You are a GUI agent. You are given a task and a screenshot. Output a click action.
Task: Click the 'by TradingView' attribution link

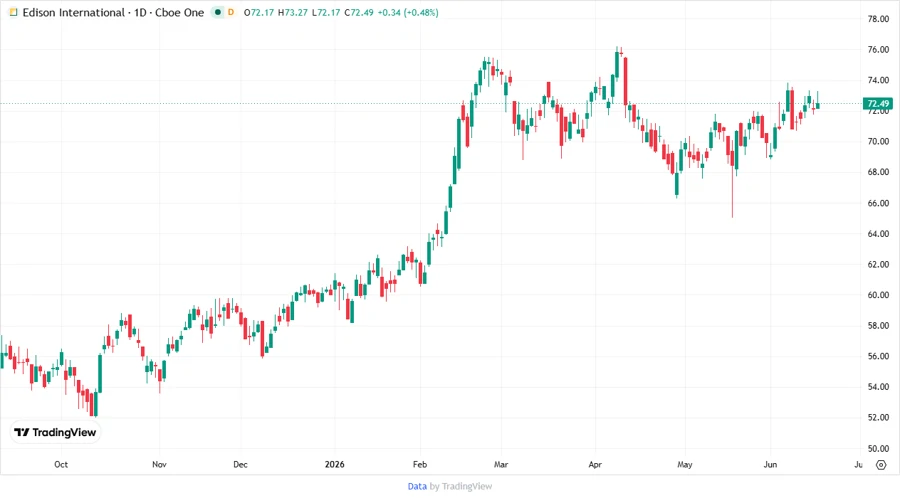[x=461, y=486]
